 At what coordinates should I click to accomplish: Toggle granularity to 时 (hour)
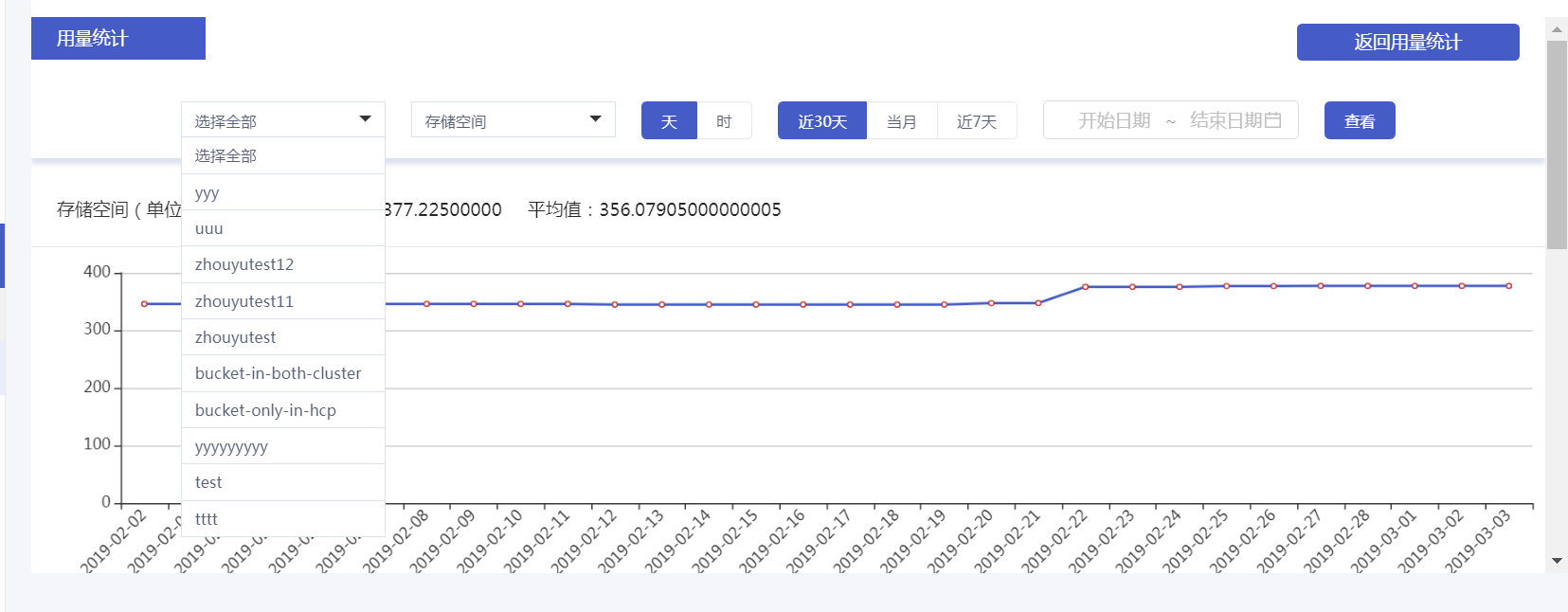coord(724,120)
